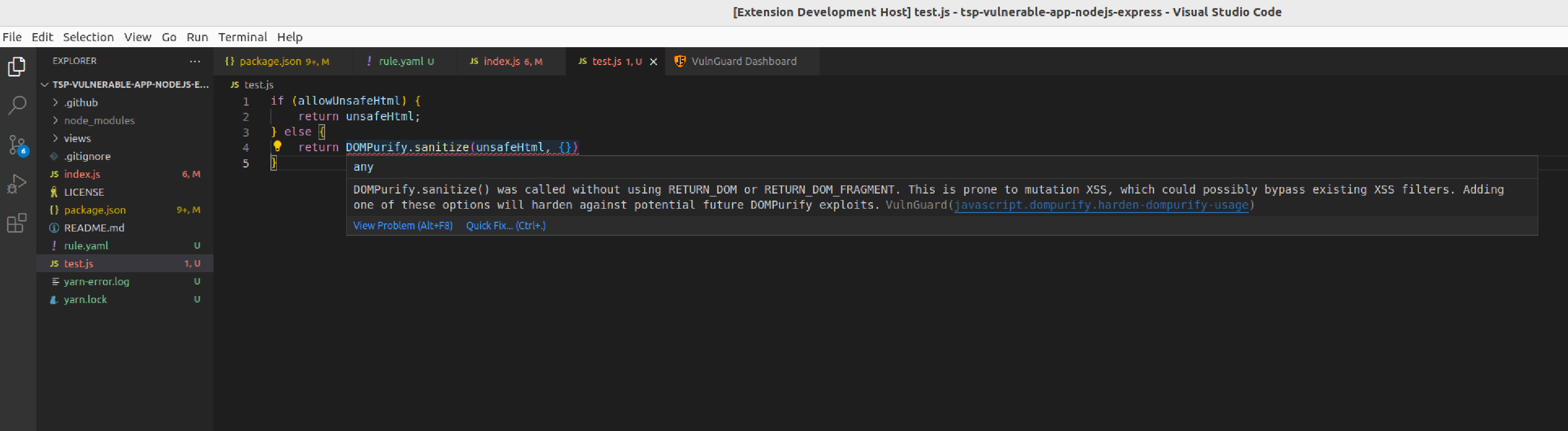1568x431 pixels.
Task: Click the .gitignore file icon
Action: tap(54, 156)
